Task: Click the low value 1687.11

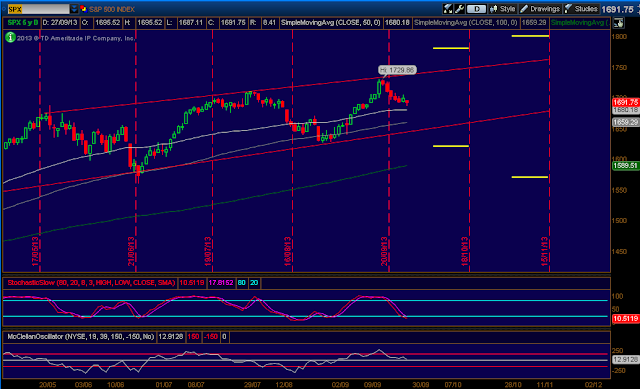Action: pyautogui.click(x=191, y=23)
